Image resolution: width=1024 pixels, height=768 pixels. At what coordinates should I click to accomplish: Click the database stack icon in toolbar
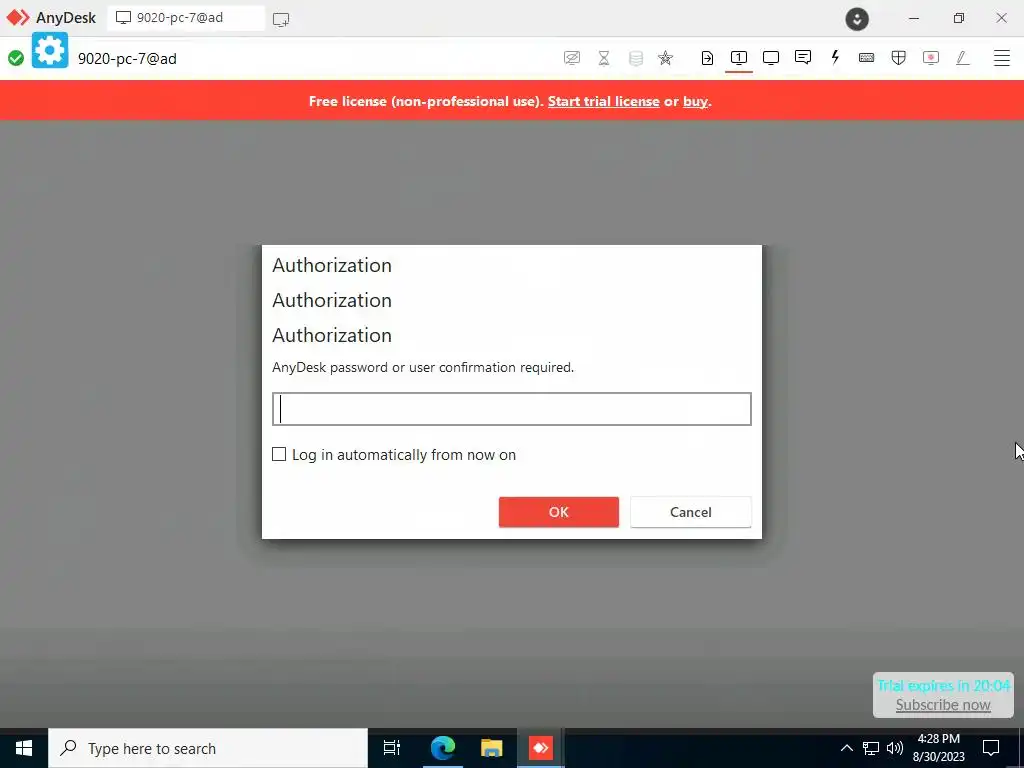click(635, 58)
